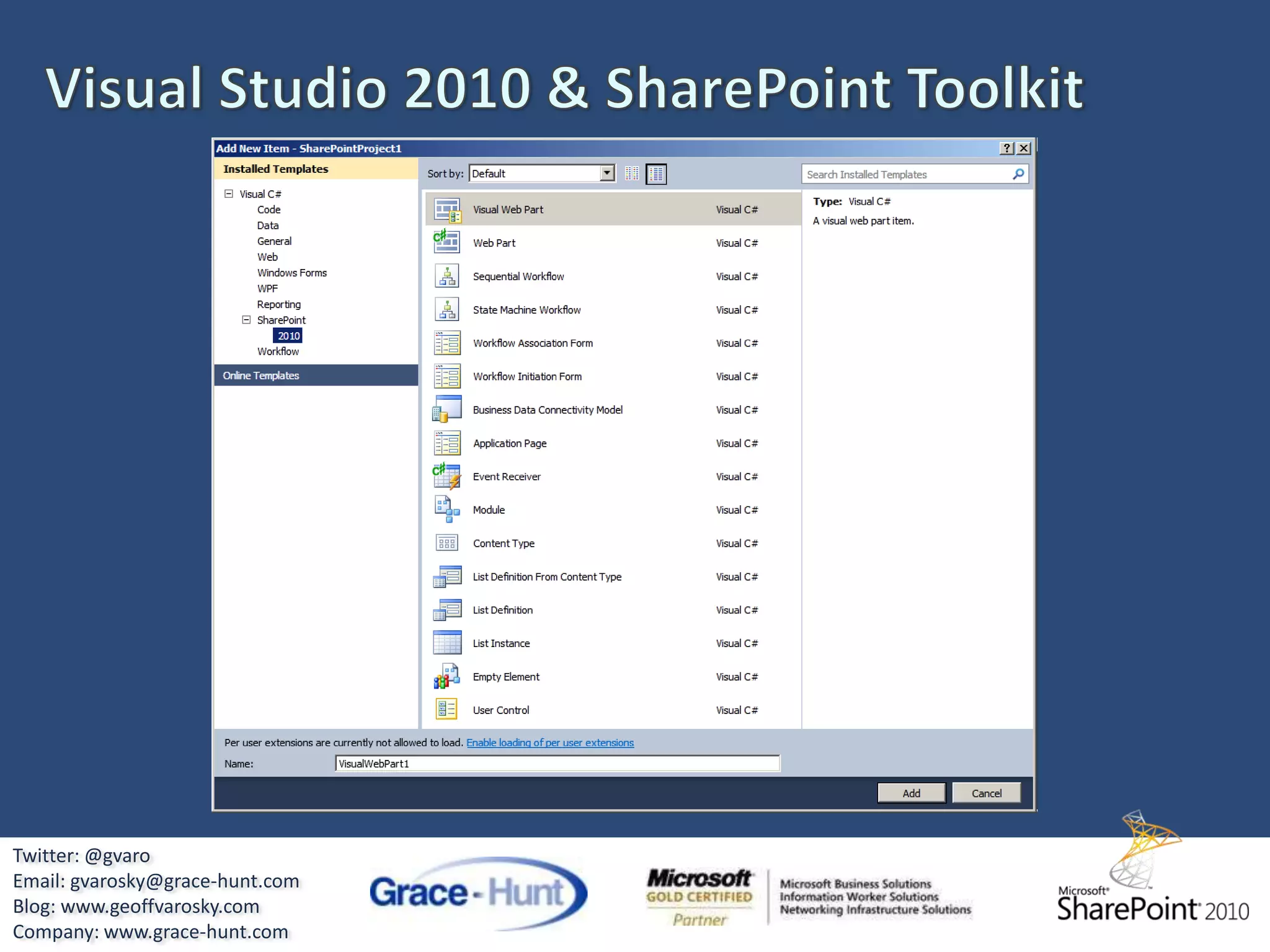Click Enable loading of per user extensions
The width and height of the screenshot is (1270, 952).
click(x=550, y=743)
